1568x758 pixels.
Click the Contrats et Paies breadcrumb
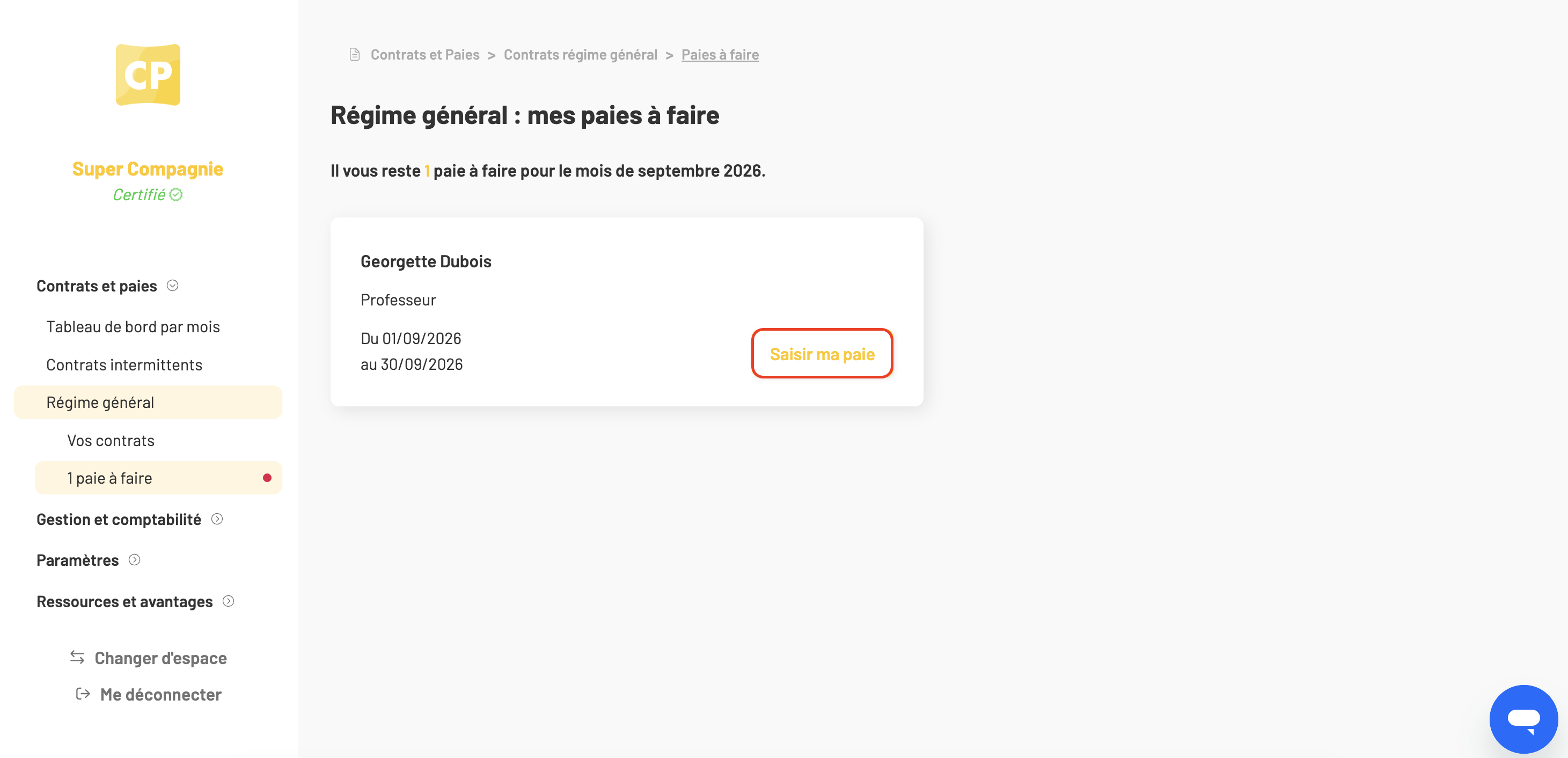tap(425, 55)
